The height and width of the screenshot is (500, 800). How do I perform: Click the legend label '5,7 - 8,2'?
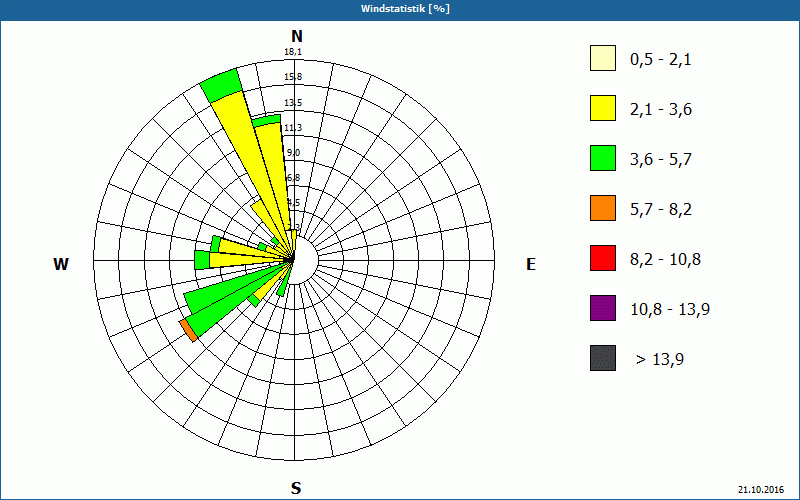[x=661, y=210]
